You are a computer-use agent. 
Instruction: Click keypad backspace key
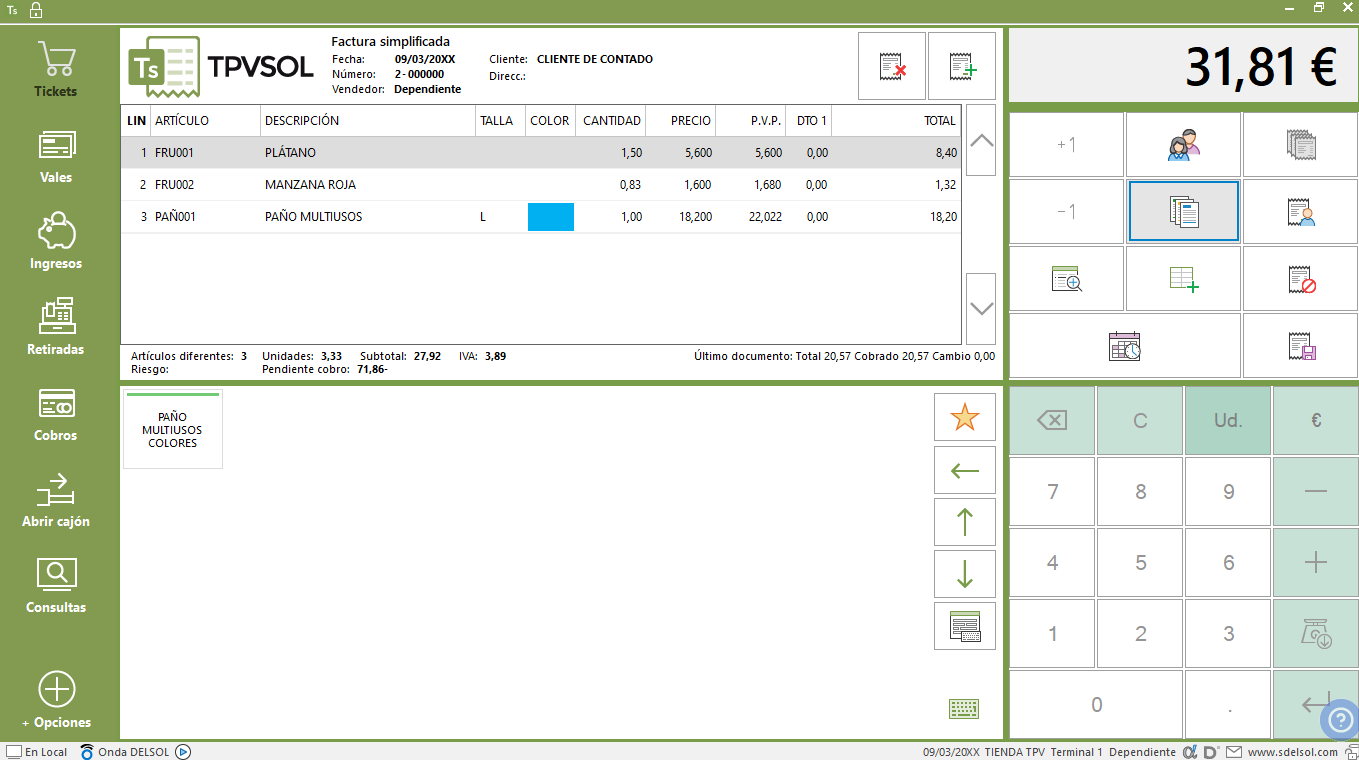(1052, 421)
